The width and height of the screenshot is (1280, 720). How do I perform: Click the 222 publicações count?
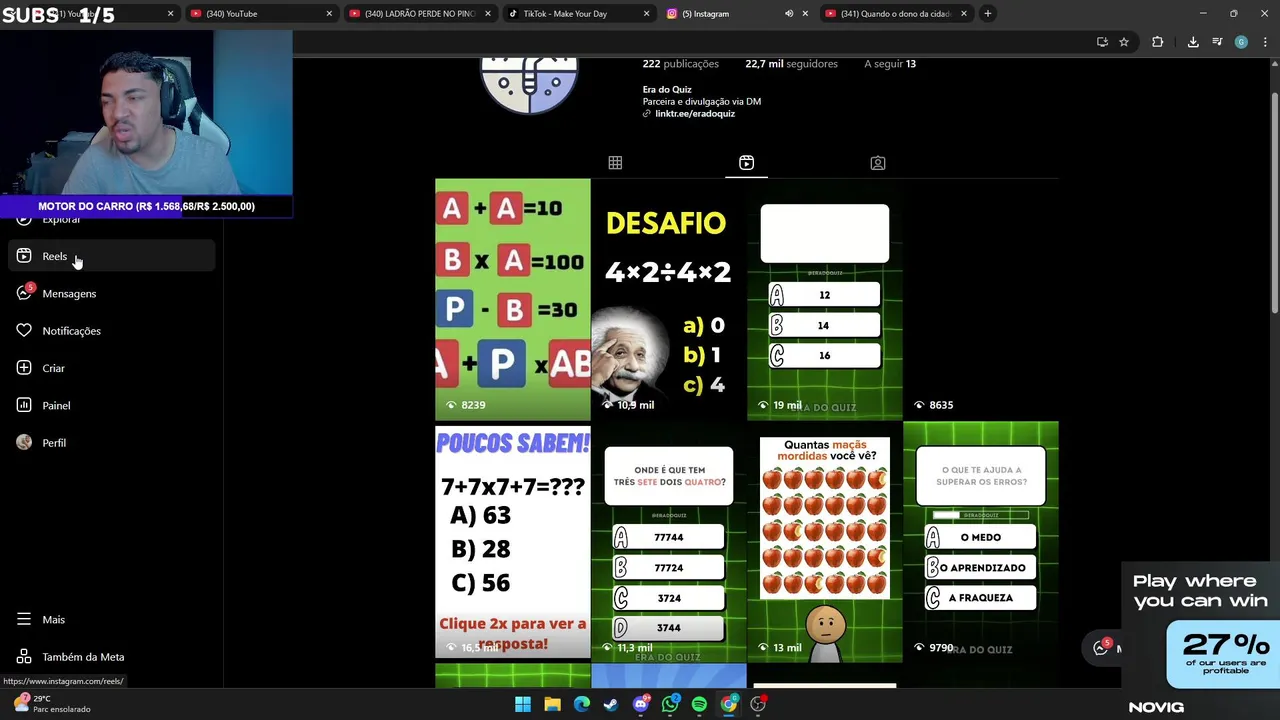pos(680,64)
